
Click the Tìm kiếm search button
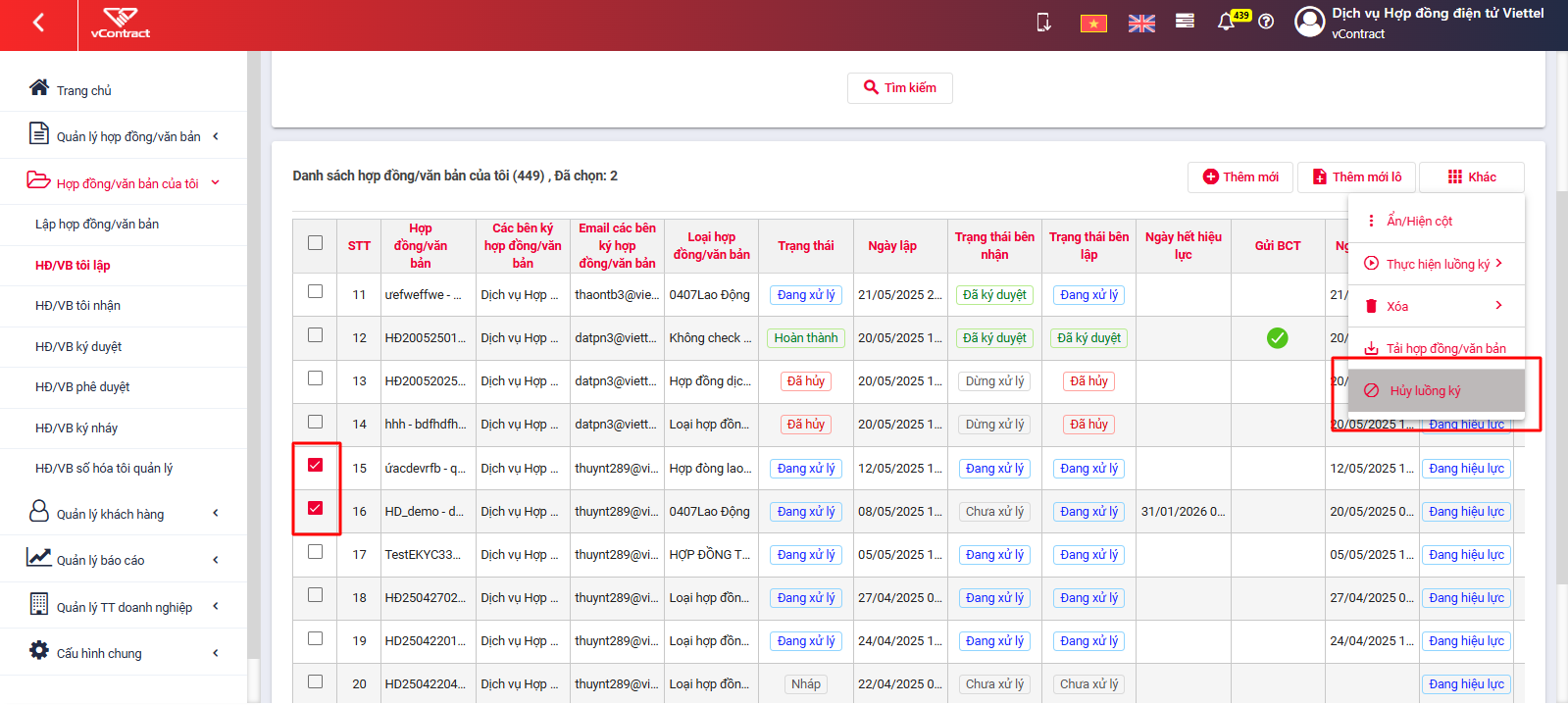click(x=900, y=87)
